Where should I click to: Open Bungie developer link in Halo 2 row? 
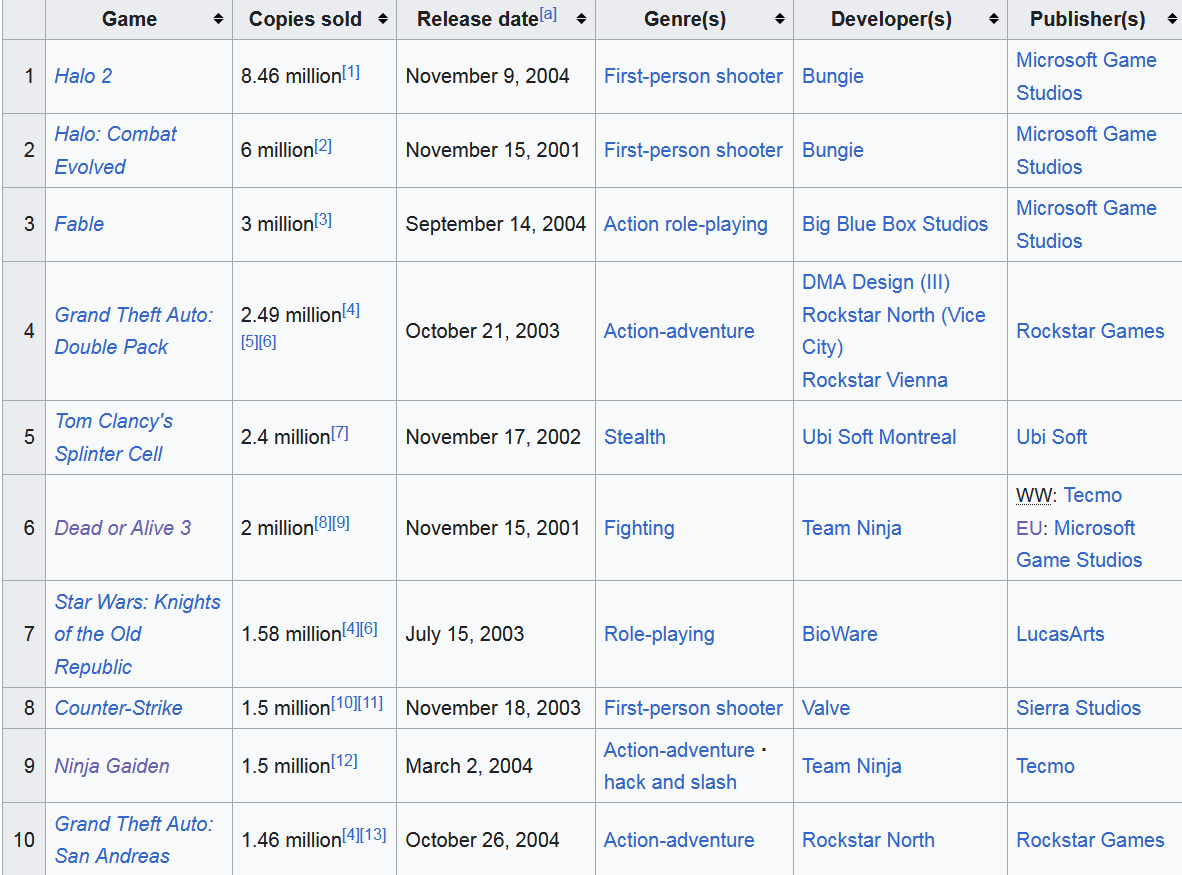pos(833,76)
